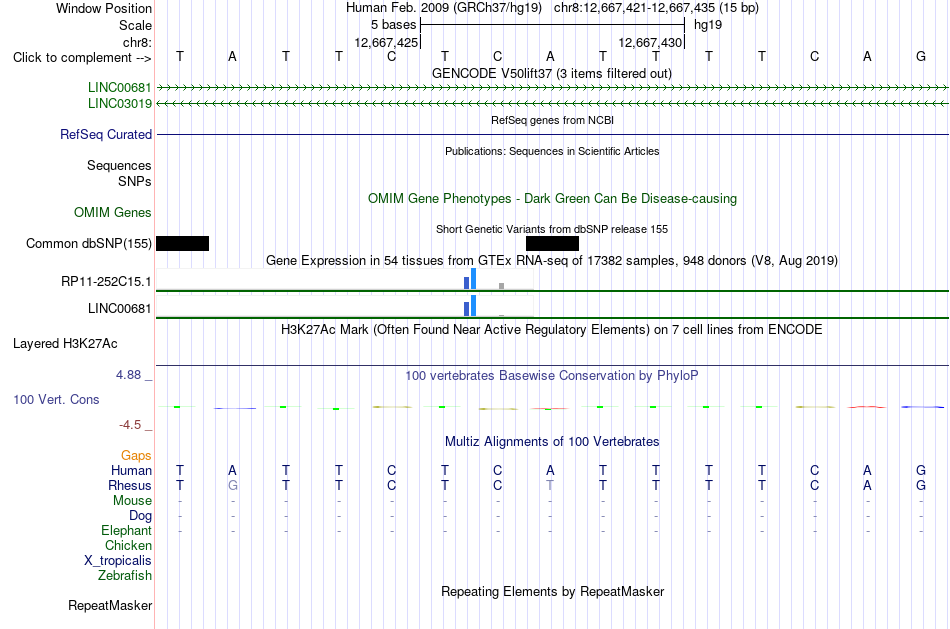Viewport: 950px width, 629px height.
Task: Click the G base in chr8 sequence row
Action: (920, 57)
